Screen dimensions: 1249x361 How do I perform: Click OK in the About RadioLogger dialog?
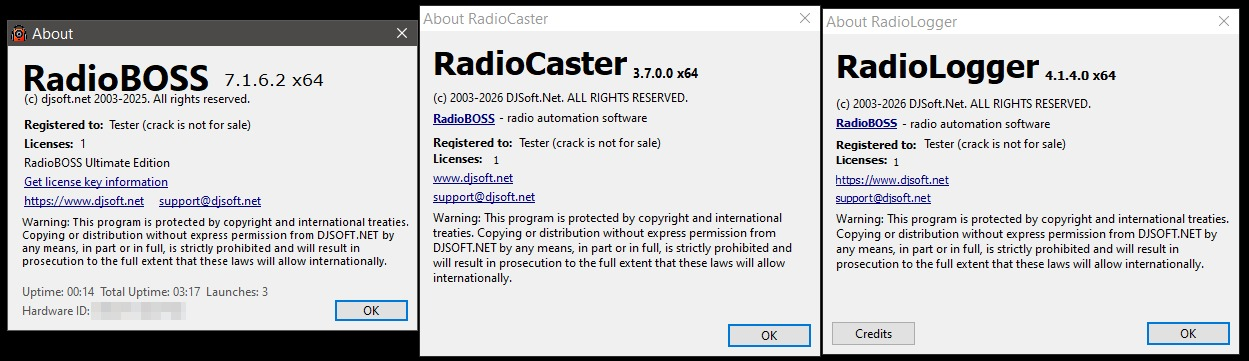click(1188, 333)
